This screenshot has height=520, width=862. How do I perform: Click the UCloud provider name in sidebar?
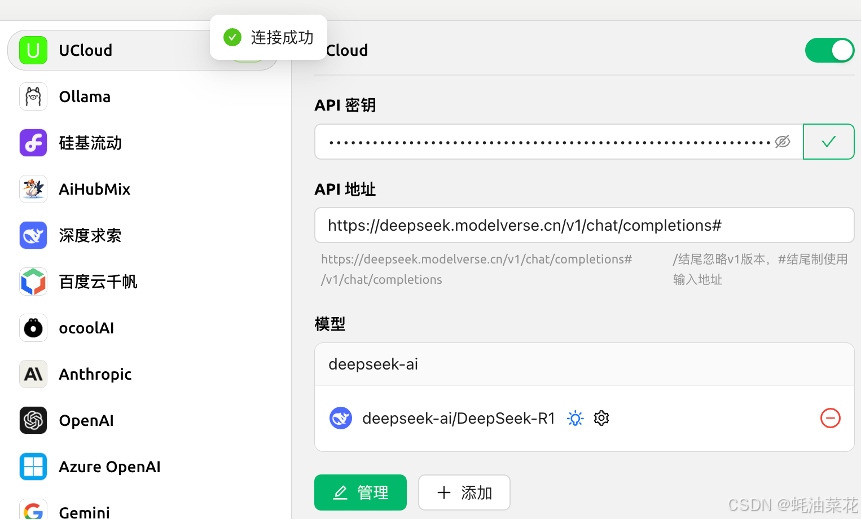tap(85, 51)
